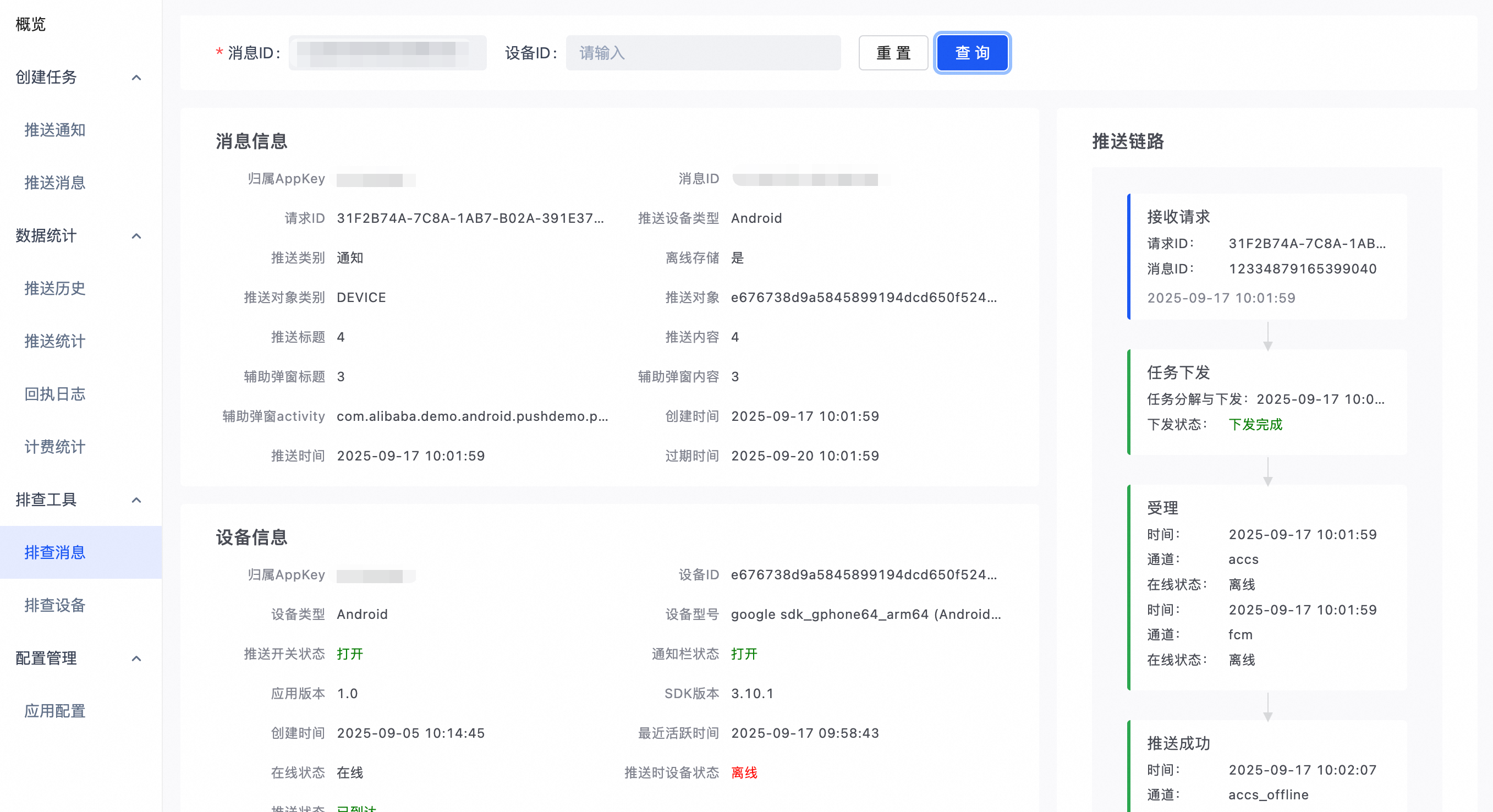This screenshot has height=812, width=1493.
Task: Open 应用配置 settings page
Action: click(x=55, y=711)
